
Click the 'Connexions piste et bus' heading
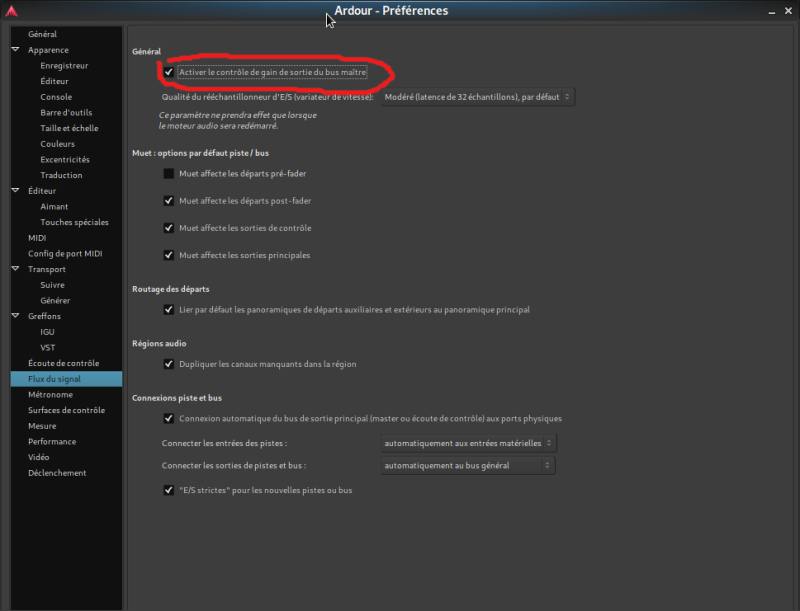coord(177,398)
